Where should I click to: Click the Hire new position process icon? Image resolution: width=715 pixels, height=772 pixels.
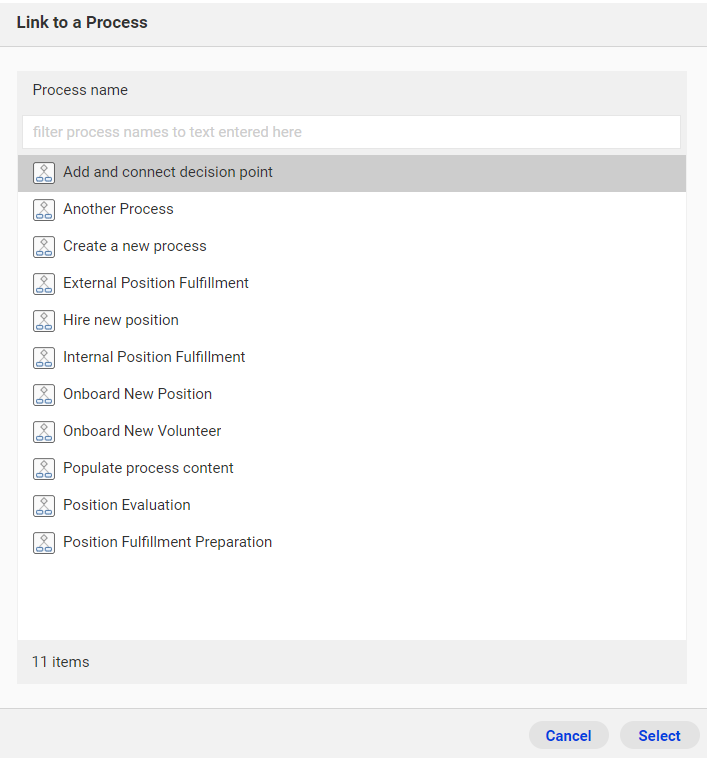tap(44, 322)
